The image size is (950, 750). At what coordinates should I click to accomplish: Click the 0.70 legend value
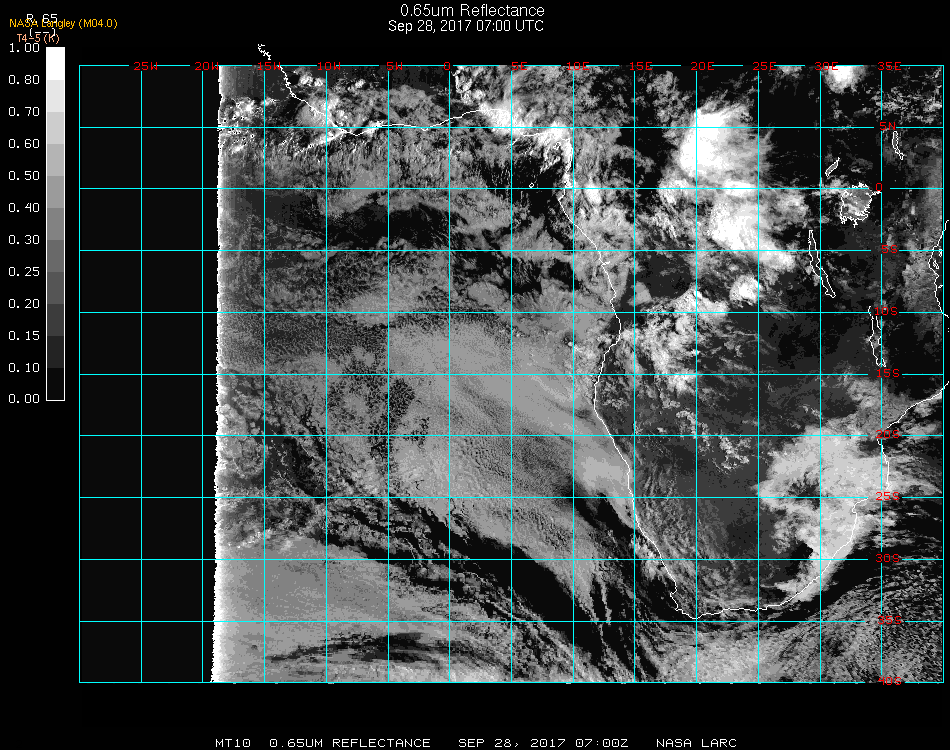pos(24,112)
